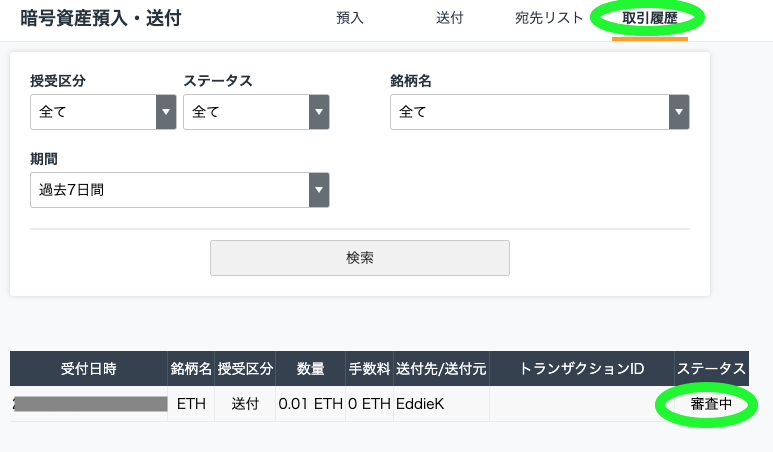
Task: Click the 銘柄名 table column header
Action: (191, 368)
